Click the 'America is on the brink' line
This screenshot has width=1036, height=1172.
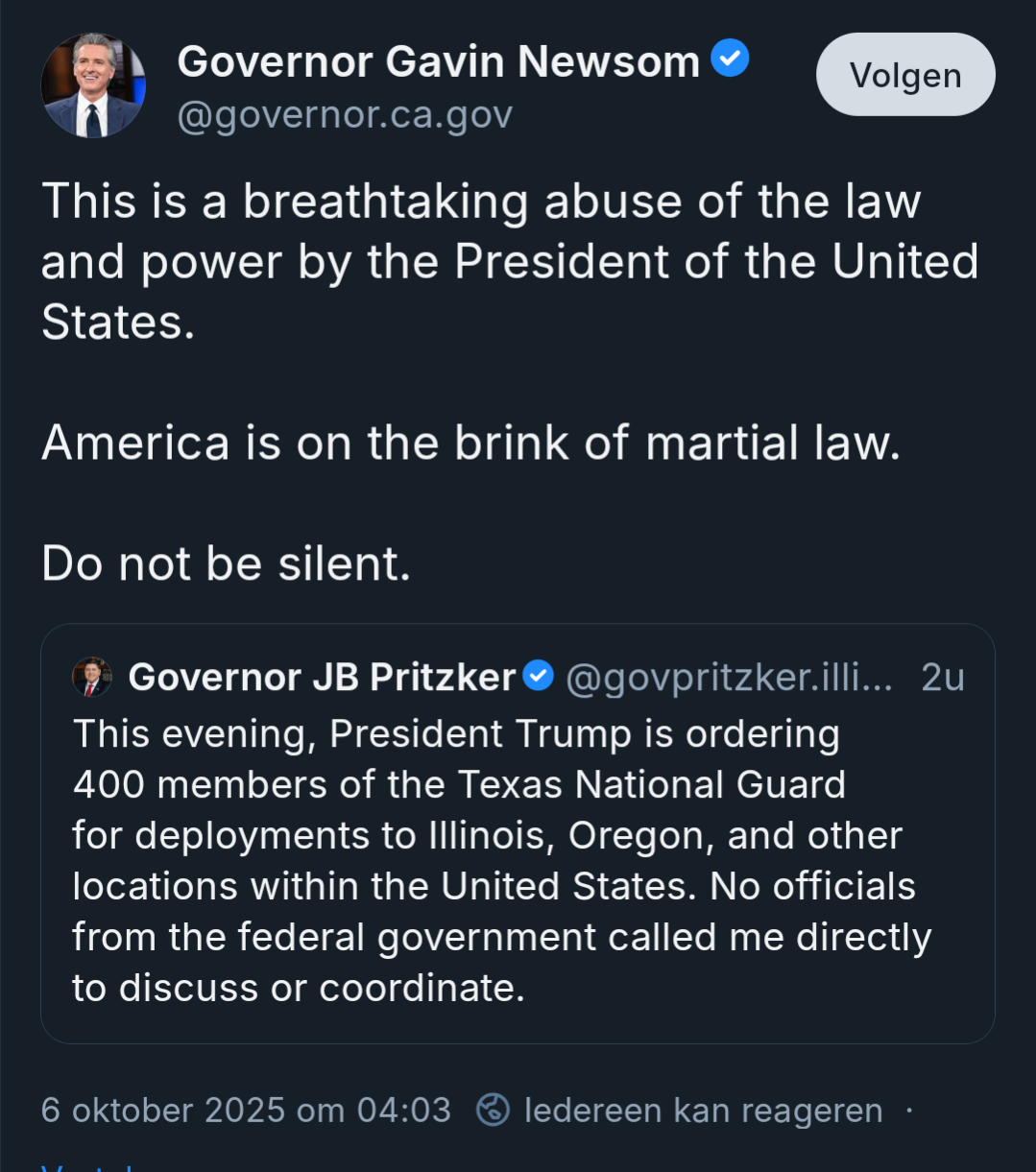point(470,442)
